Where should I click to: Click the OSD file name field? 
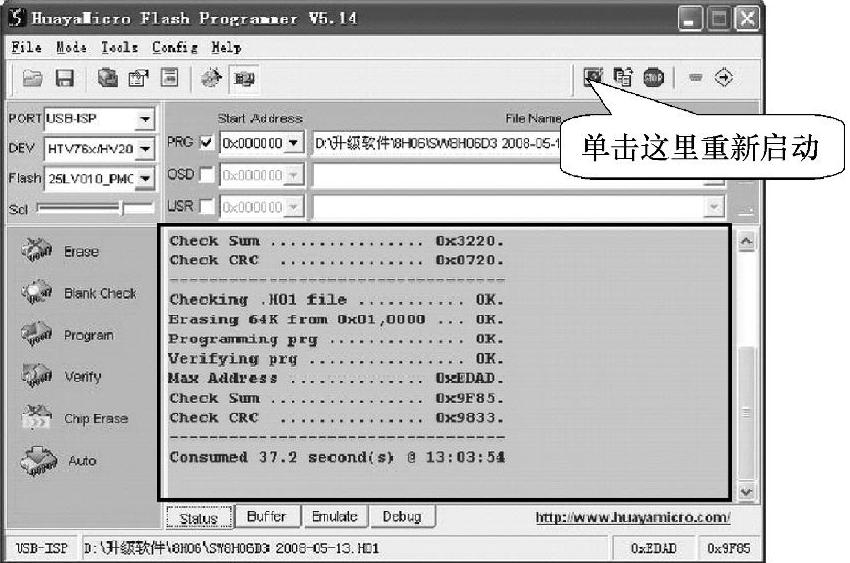[518, 175]
